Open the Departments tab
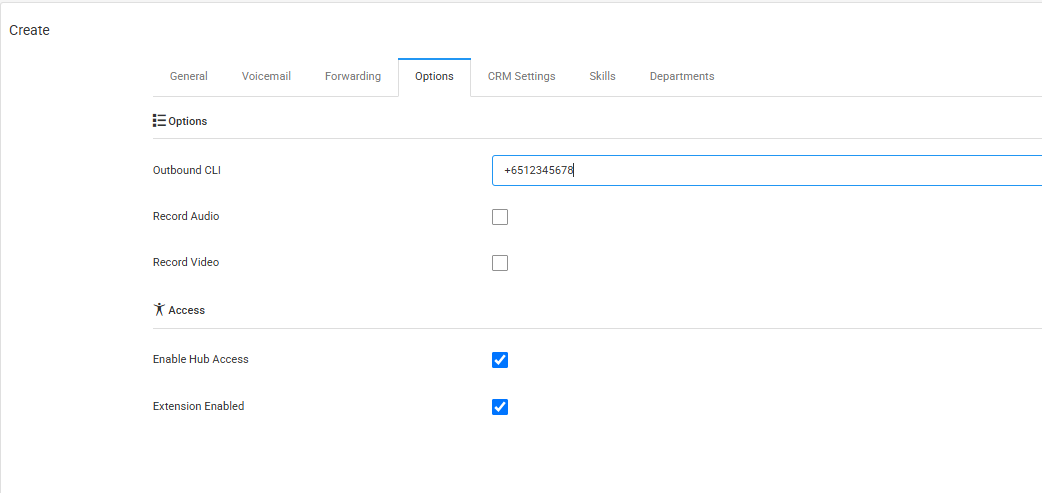 click(682, 76)
